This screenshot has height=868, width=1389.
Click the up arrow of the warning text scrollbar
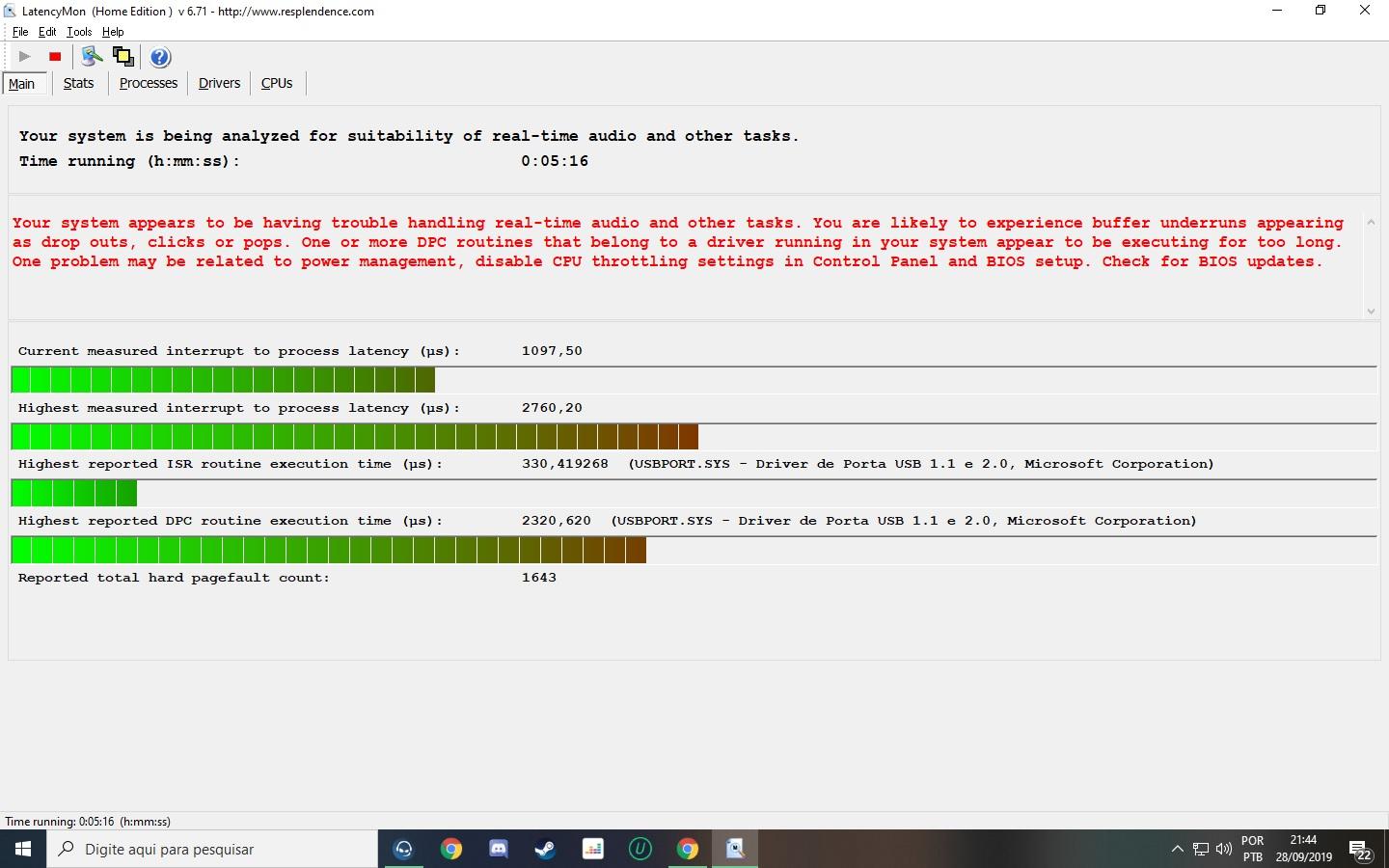click(x=1371, y=223)
